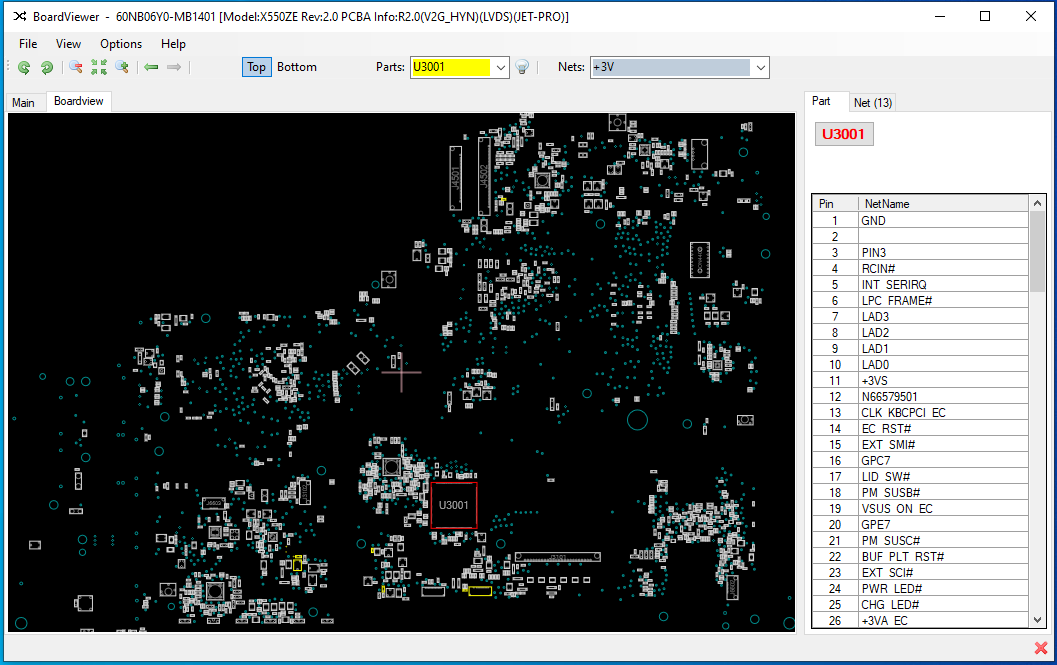This screenshot has width=1057, height=665.
Task: Select the zoom out tool
Action: pos(74,67)
